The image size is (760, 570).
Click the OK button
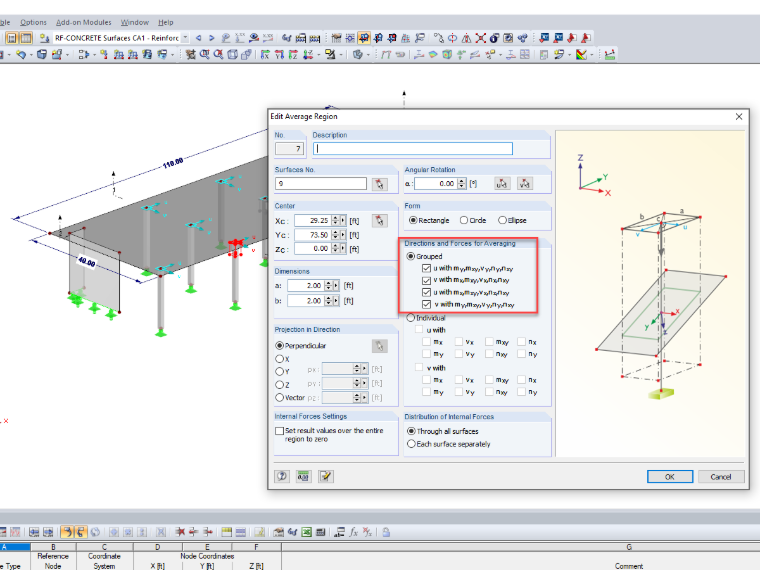coord(669,477)
